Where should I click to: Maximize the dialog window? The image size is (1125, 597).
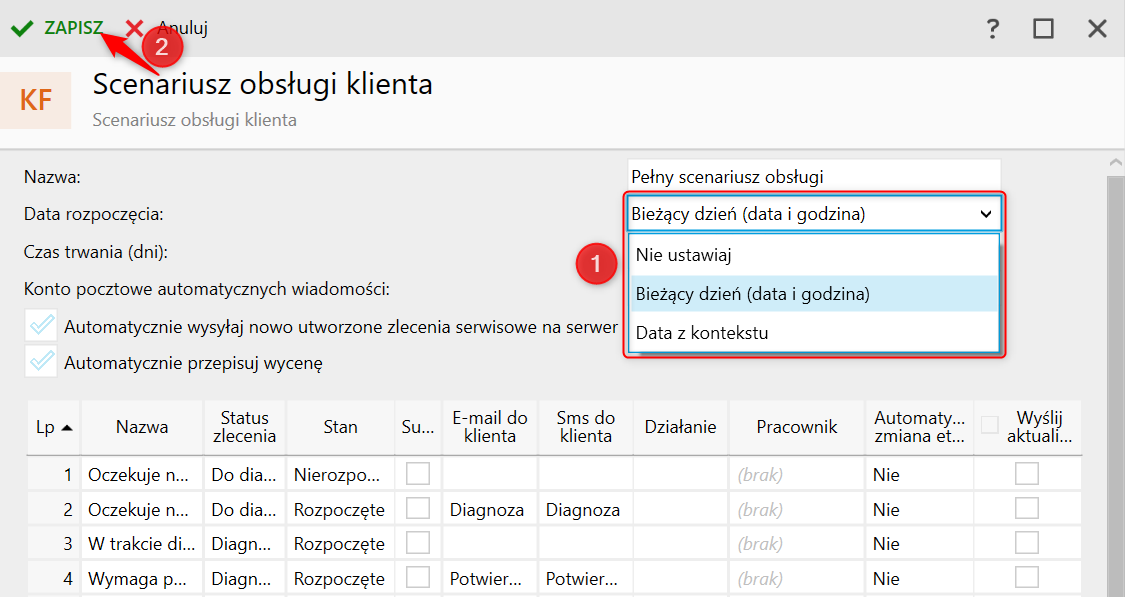coord(1044,28)
